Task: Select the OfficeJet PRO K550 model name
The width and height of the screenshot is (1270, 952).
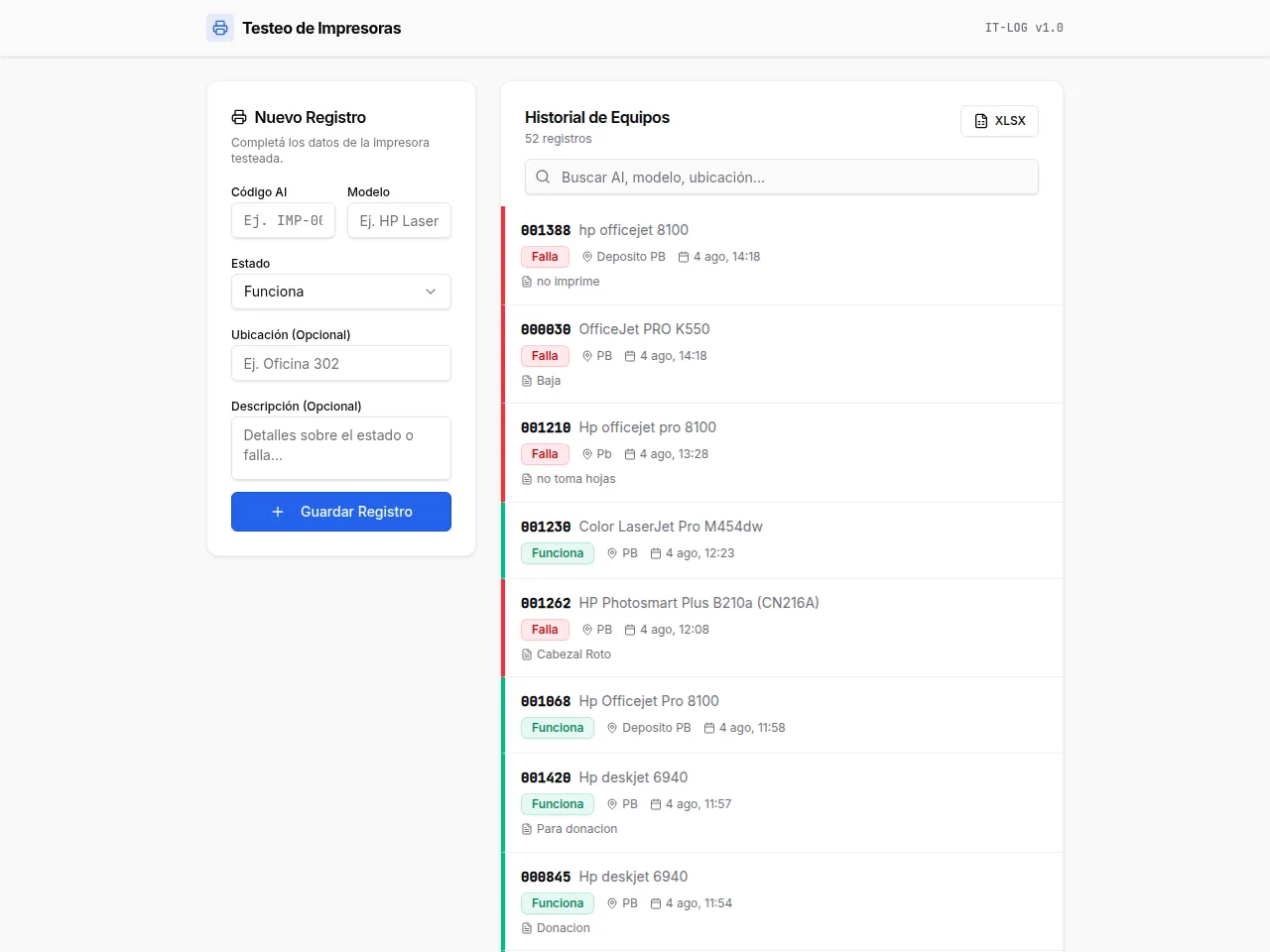Action: point(645,329)
